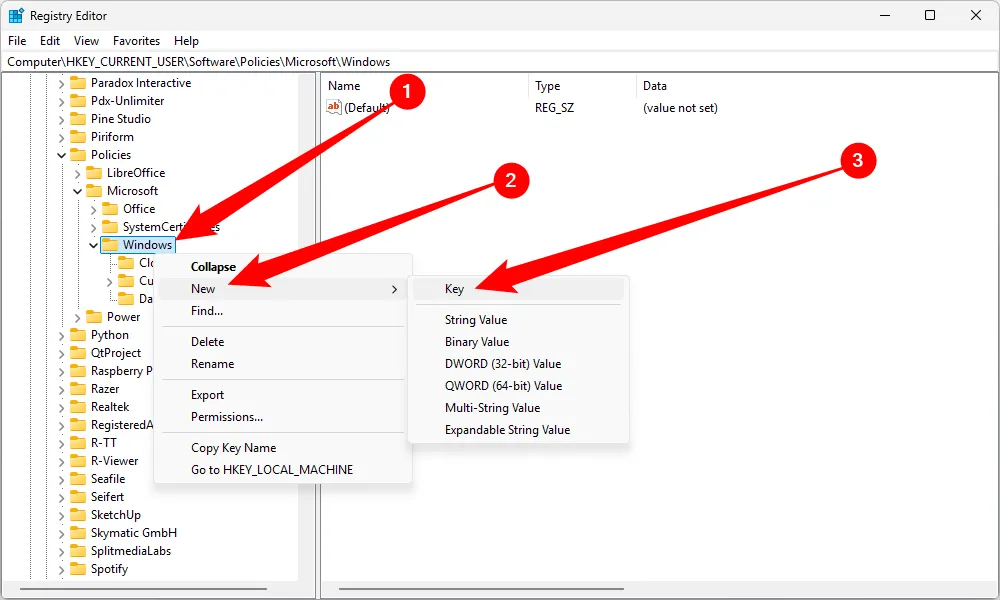This screenshot has height=600, width=1000.
Task: Click the Piriform folder icon
Action: tap(79, 136)
